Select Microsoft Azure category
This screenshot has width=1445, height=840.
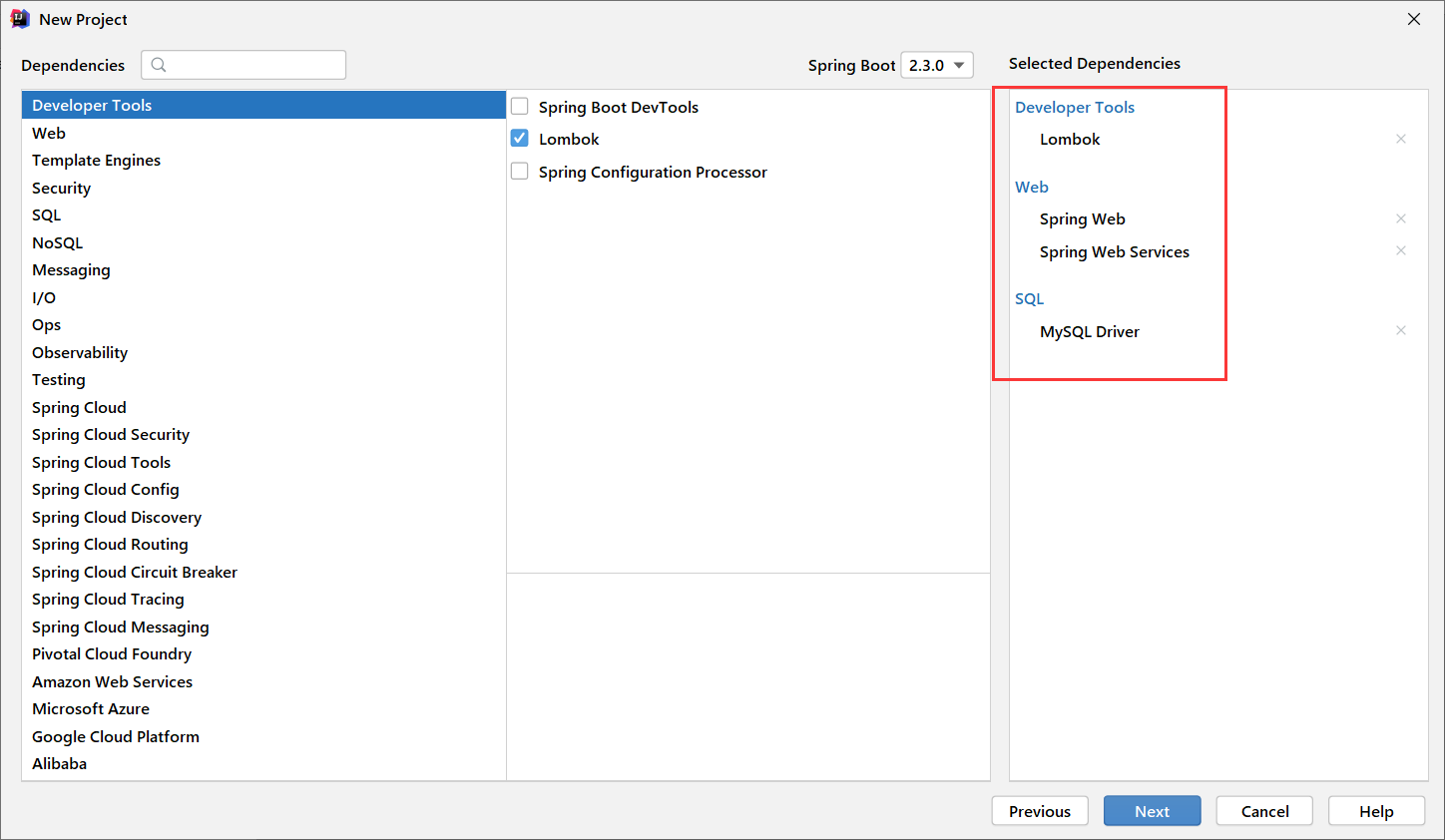point(263,708)
